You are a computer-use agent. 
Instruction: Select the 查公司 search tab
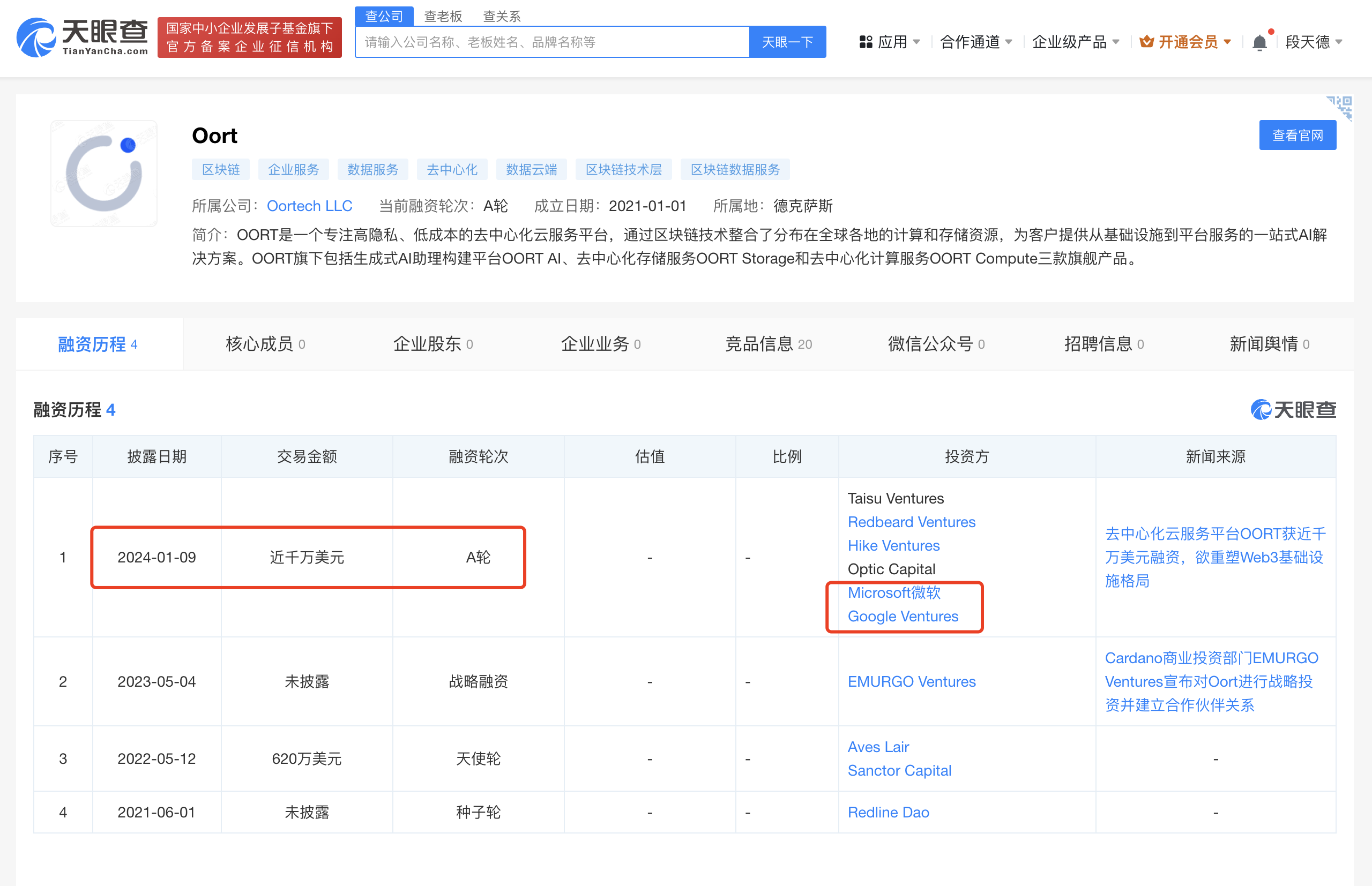click(384, 16)
